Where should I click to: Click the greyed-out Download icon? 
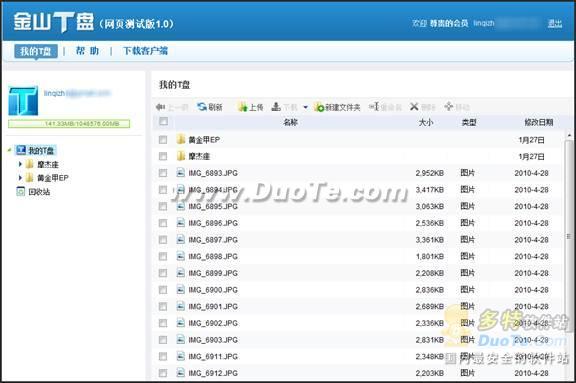(276, 106)
